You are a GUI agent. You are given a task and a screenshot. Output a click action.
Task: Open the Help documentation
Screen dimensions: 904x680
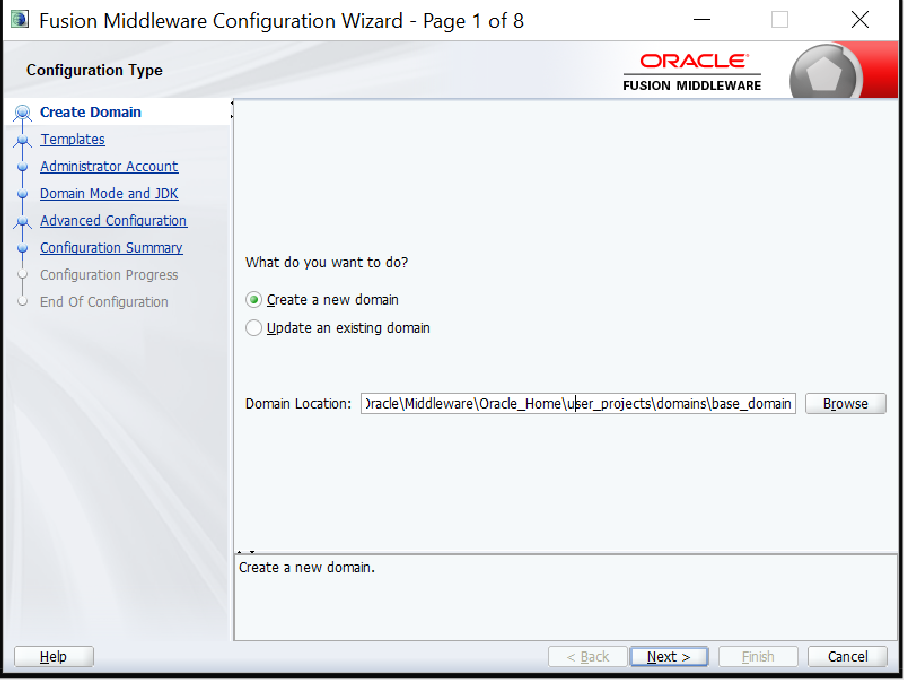coord(53,657)
